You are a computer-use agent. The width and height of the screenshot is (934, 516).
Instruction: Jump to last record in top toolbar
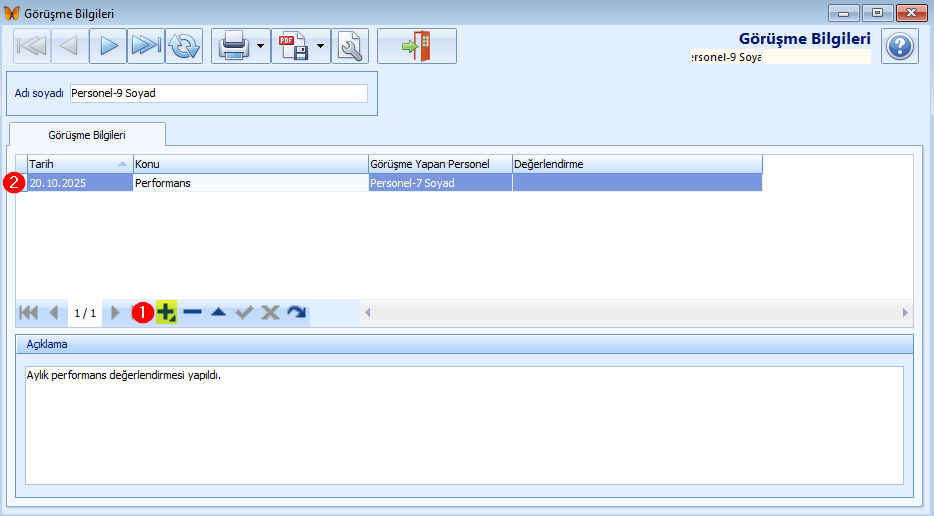point(146,46)
